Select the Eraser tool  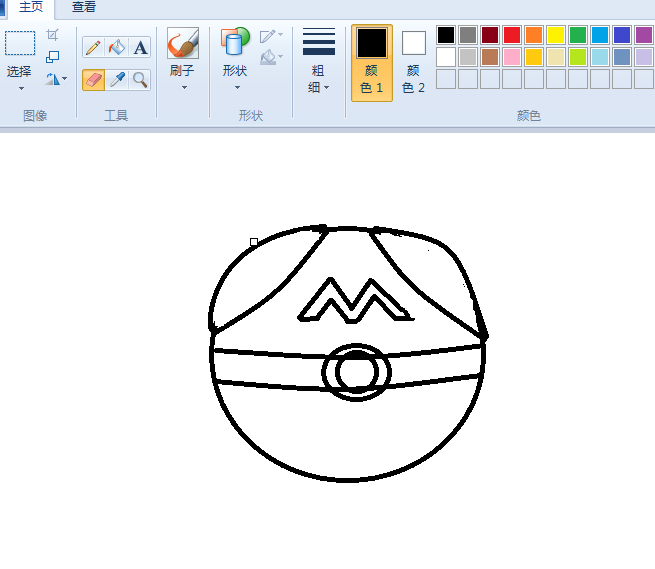tap(93, 80)
